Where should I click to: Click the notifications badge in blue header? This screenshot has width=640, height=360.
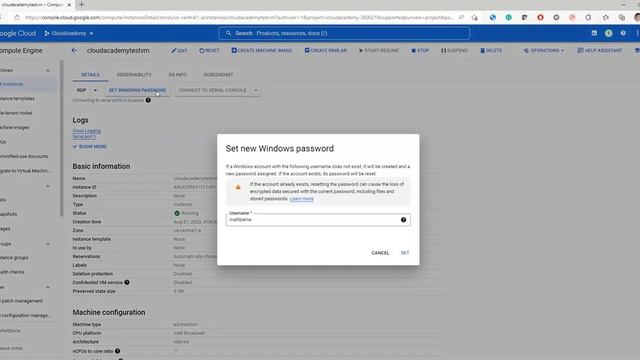click(609, 33)
